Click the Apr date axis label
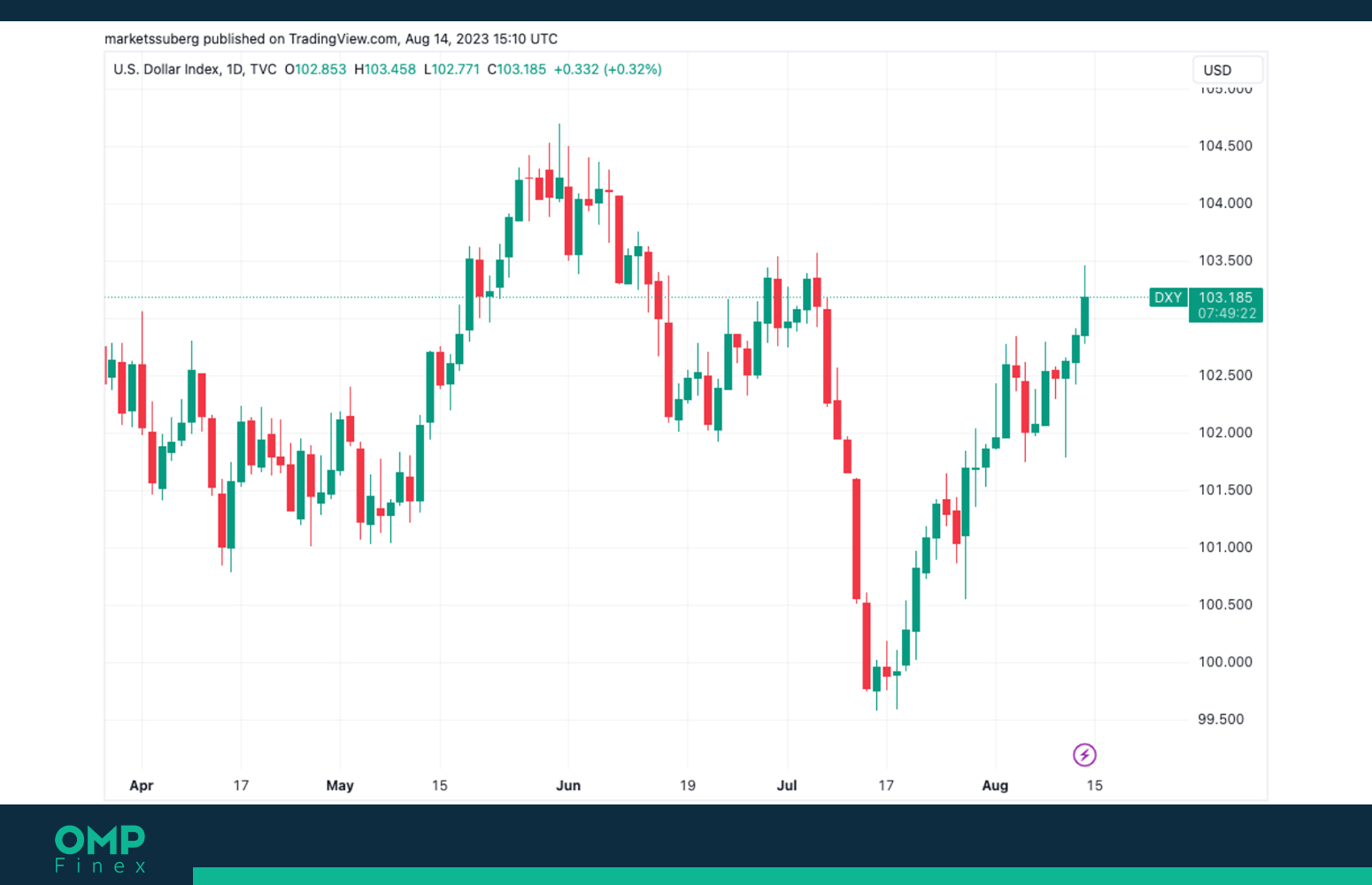 [142, 786]
